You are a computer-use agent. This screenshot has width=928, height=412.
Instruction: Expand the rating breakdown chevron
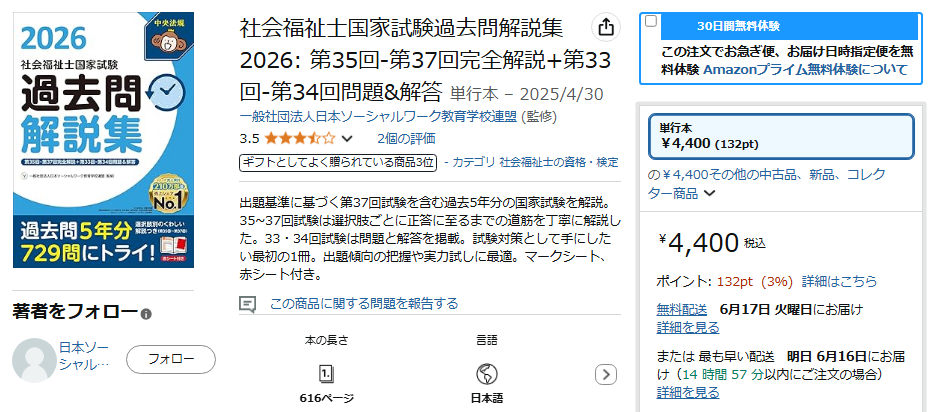pyautogui.click(x=347, y=139)
